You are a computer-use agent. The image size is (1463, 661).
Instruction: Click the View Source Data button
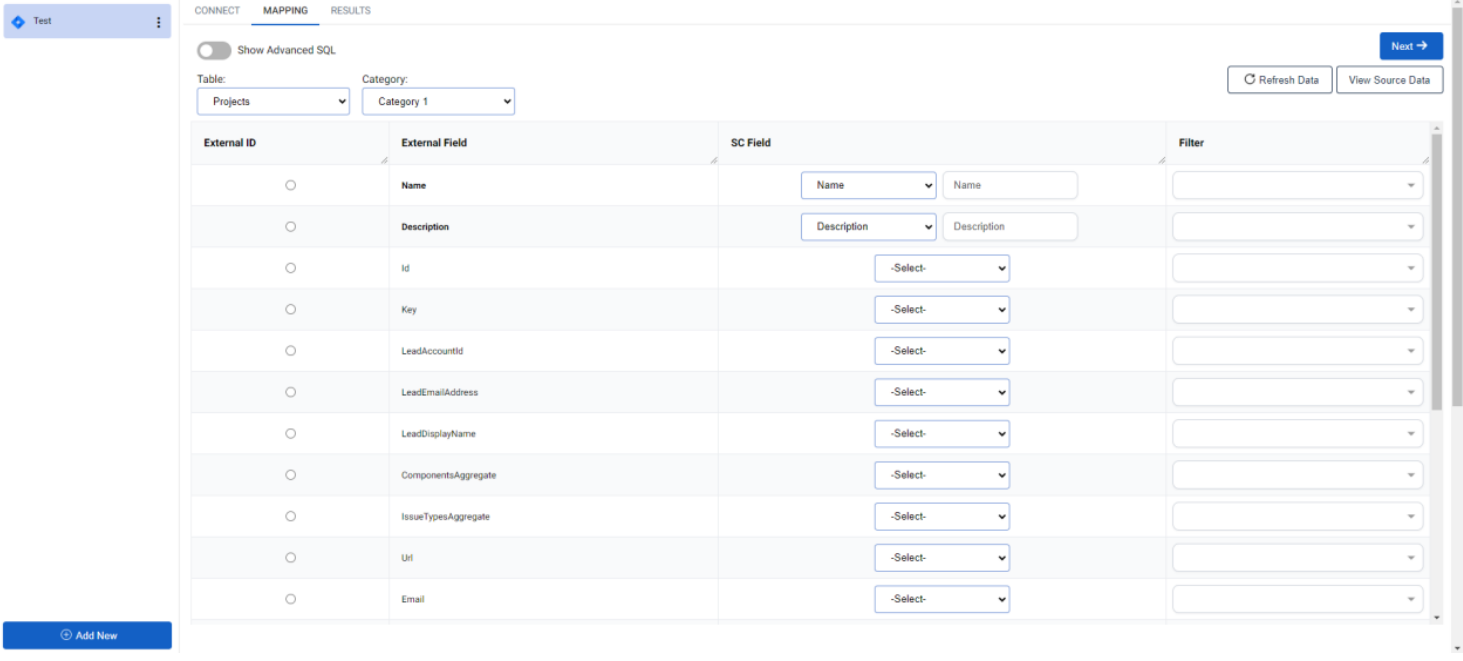[x=1389, y=79]
